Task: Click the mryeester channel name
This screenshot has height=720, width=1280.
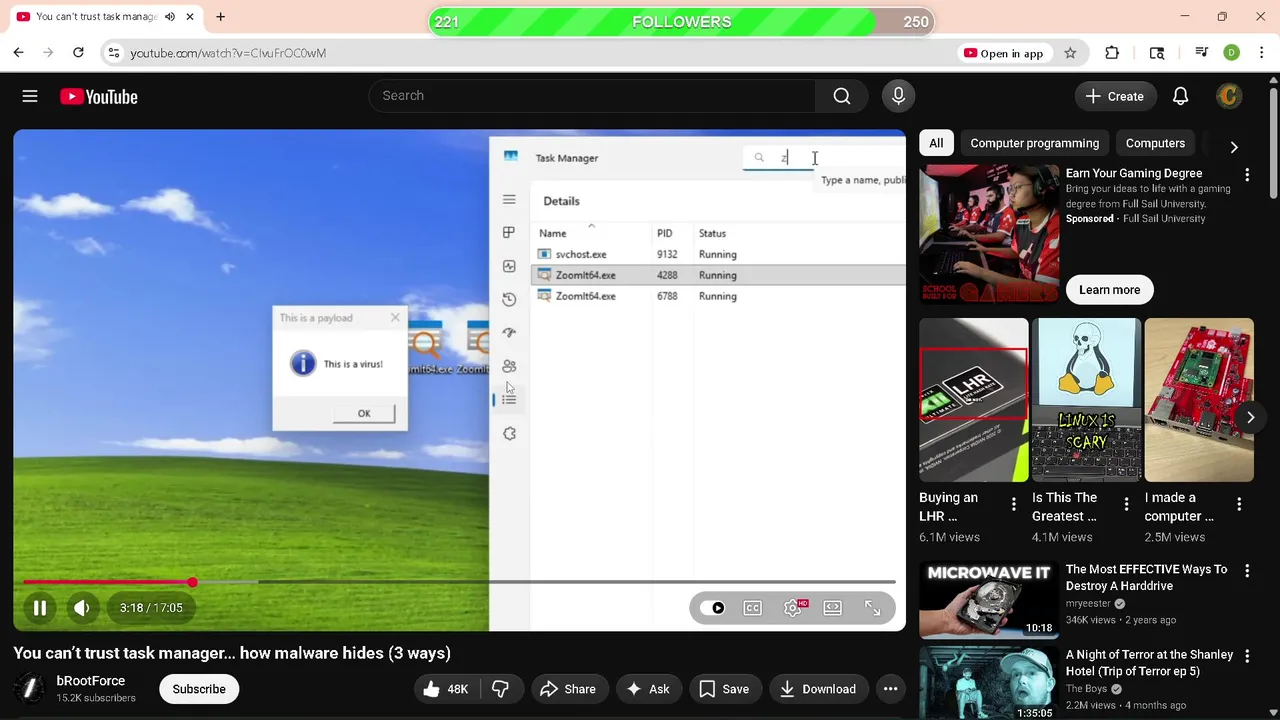Action: click(x=1088, y=604)
